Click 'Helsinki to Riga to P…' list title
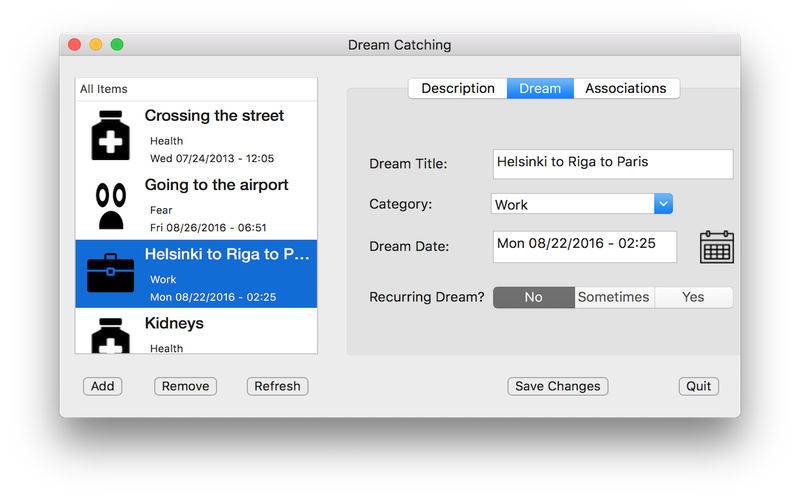Image resolution: width=800 pixels, height=500 pixels. (x=227, y=254)
